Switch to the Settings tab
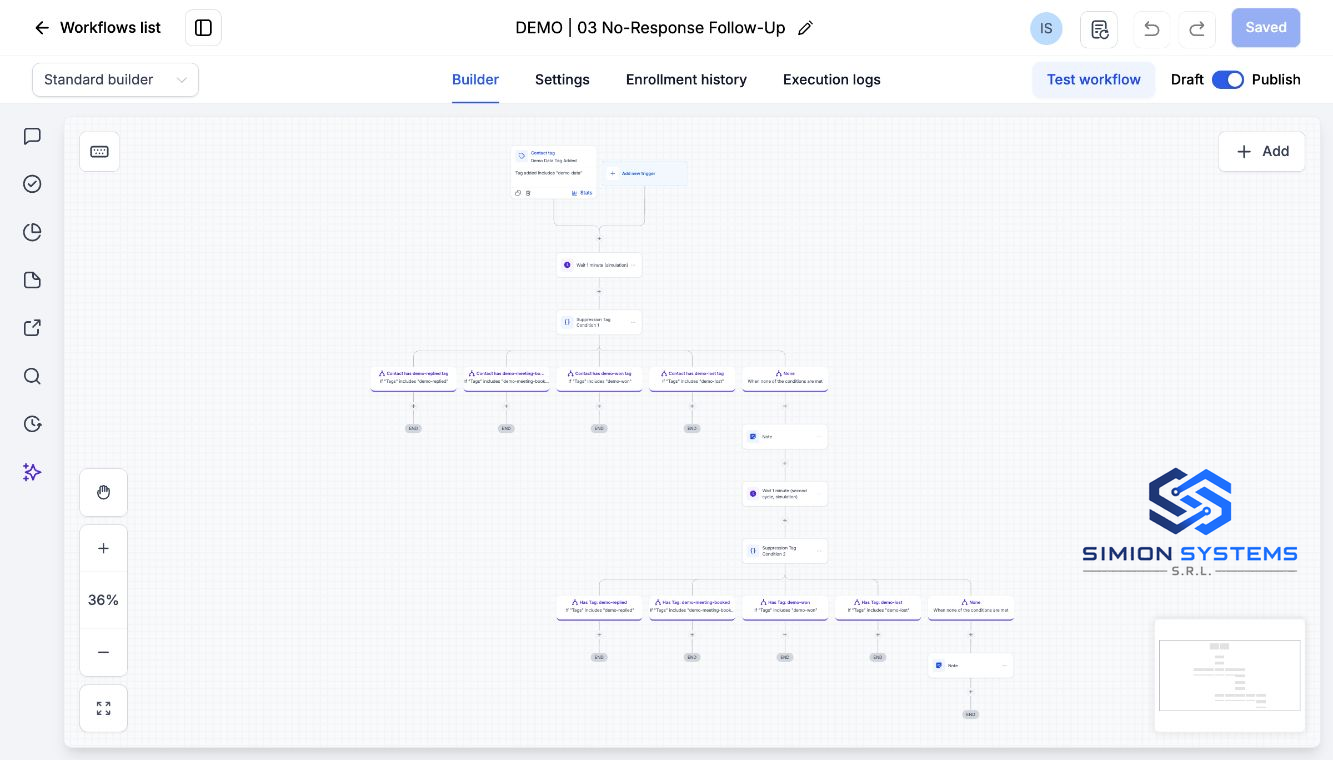Image resolution: width=1333 pixels, height=760 pixels. pos(562,80)
